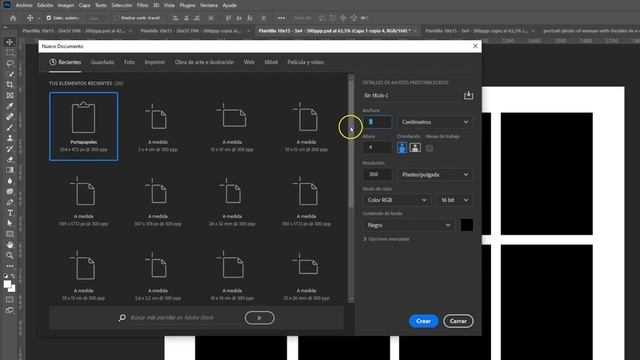The height and width of the screenshot is (360, 640).
Task: Select the Brush tool
Action: point(10,127)
